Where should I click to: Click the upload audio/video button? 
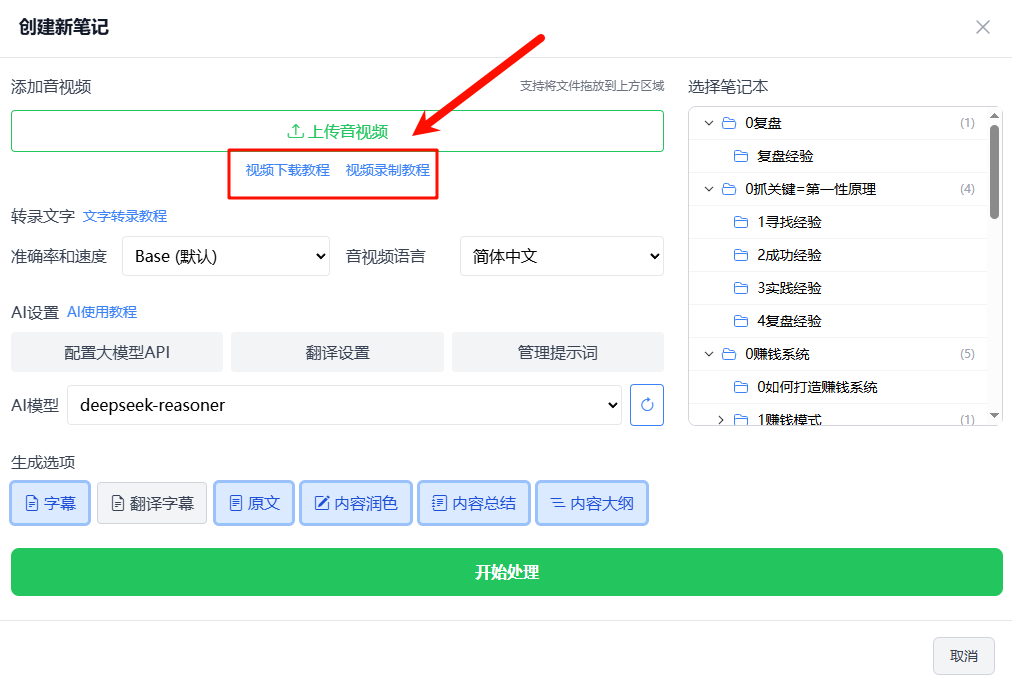337,131
